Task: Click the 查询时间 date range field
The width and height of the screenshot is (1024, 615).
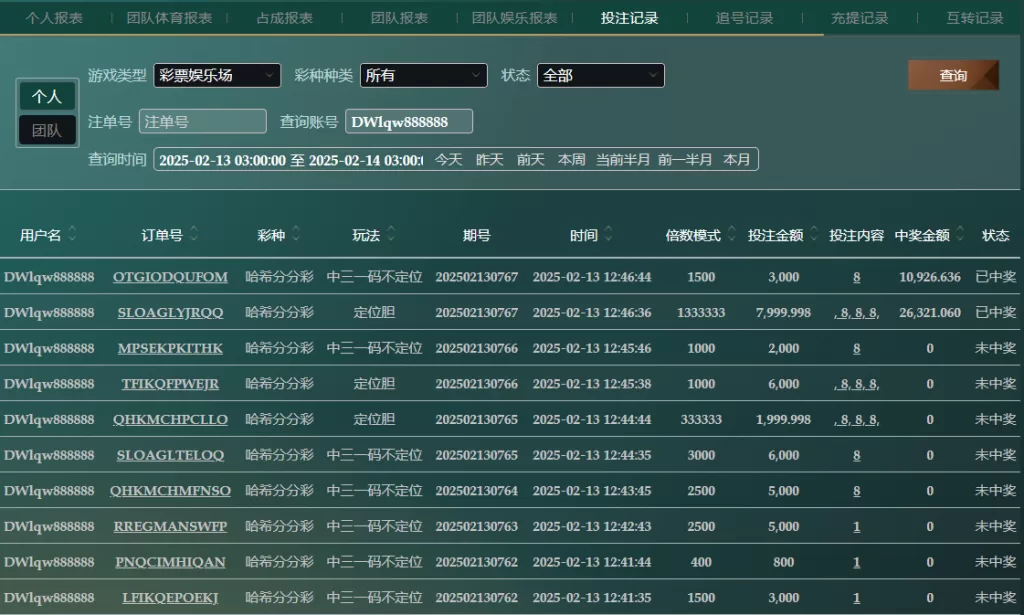Action: pyautogui.click(x=291, y=160)
